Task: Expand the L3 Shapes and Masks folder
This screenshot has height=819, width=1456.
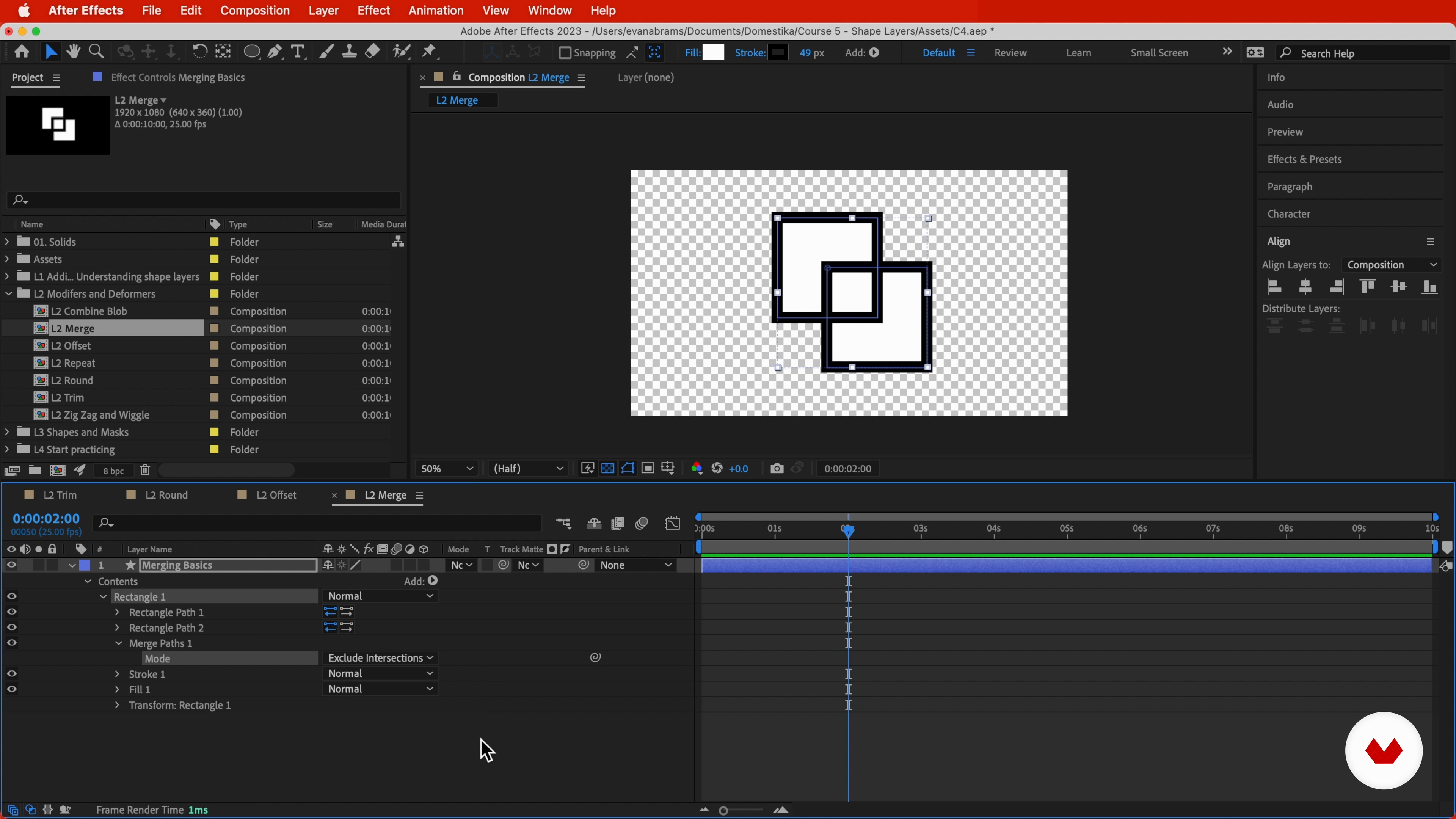Action: (x=7, y=432)
